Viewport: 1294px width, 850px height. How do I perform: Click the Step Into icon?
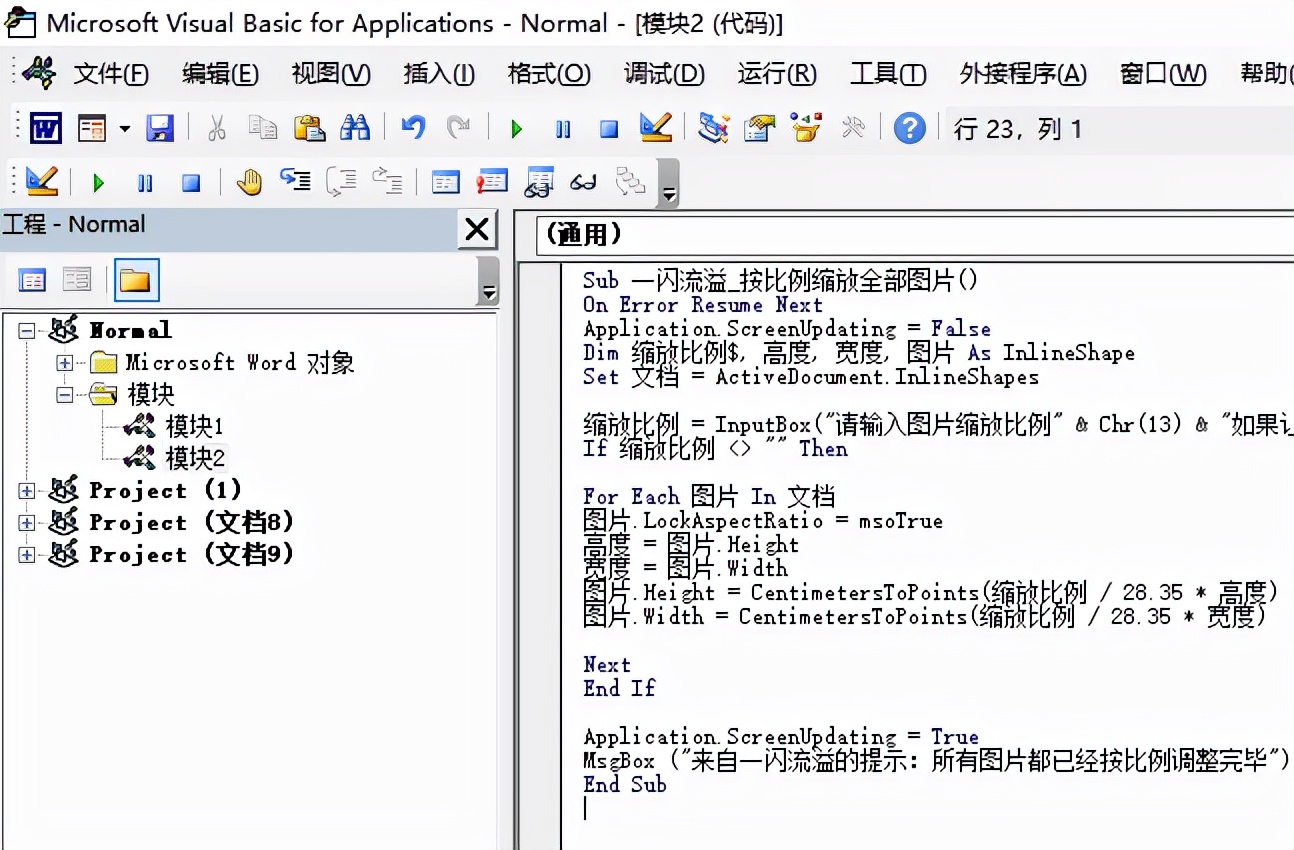[x=296, y=181]
